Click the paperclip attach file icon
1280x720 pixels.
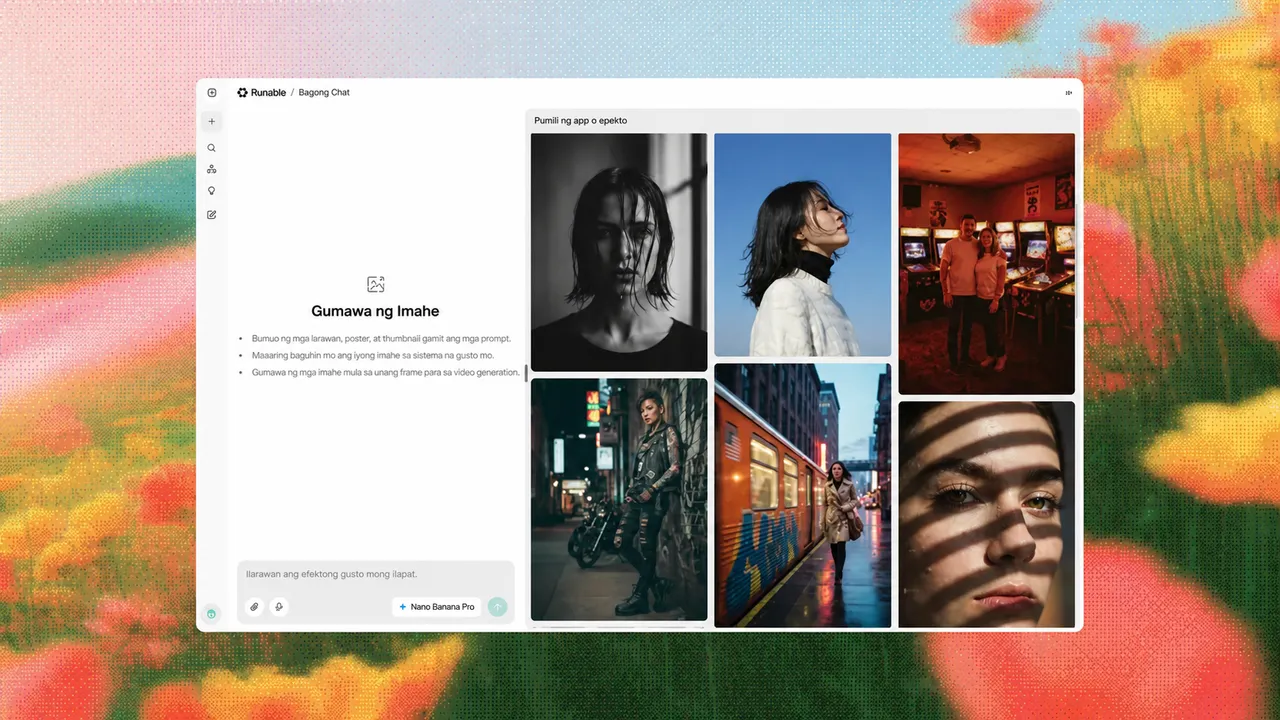[x=254, y=607]
